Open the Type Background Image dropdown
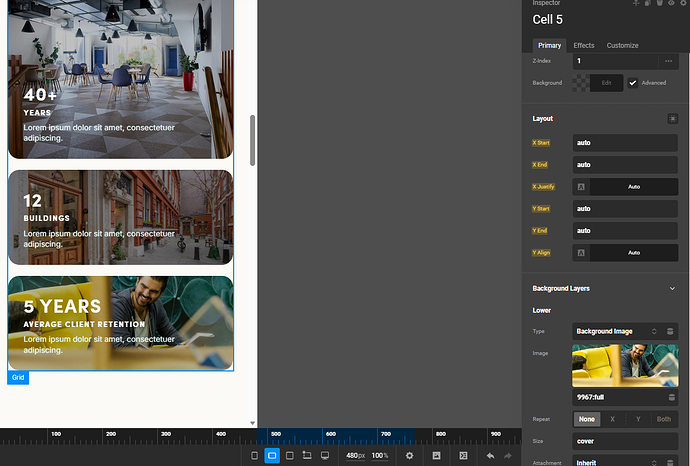The width and height of the screenshot is (690, 466). pyautogui.click(x=616, y=331)
